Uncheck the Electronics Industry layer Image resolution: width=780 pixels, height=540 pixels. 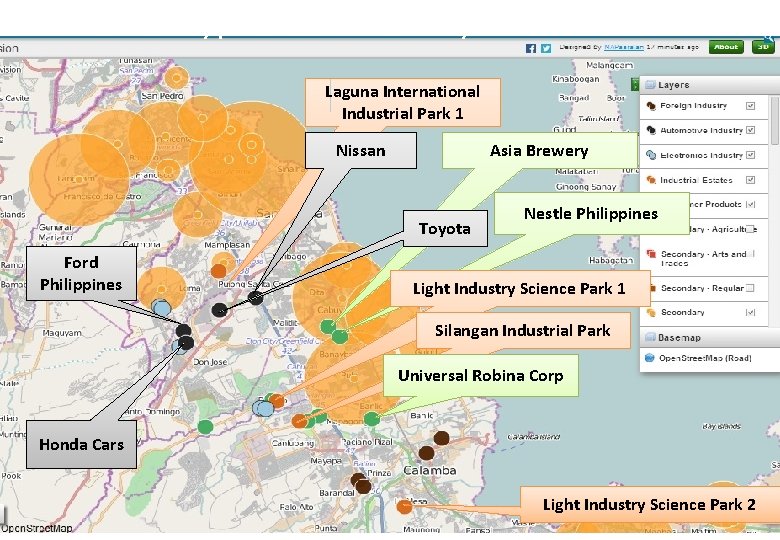coord(750,155)
